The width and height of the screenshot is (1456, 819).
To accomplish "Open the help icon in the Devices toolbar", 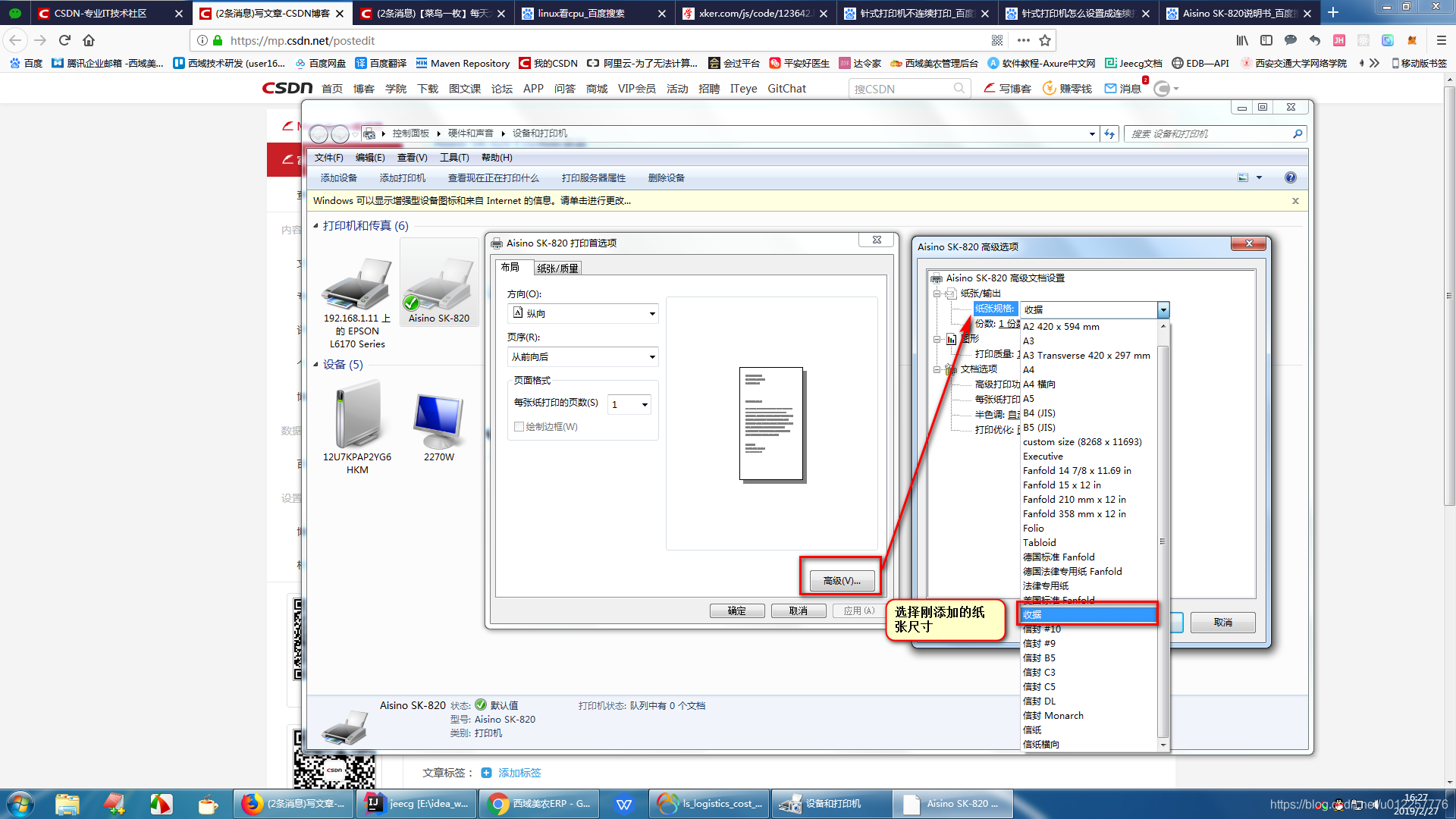I will [x=1290, y=177].
